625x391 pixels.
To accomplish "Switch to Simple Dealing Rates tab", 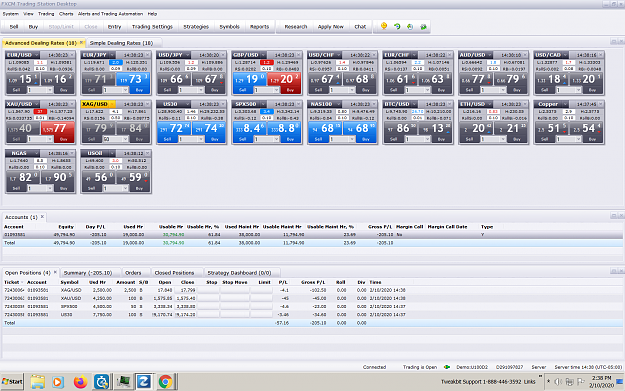I will coord(121,43).
